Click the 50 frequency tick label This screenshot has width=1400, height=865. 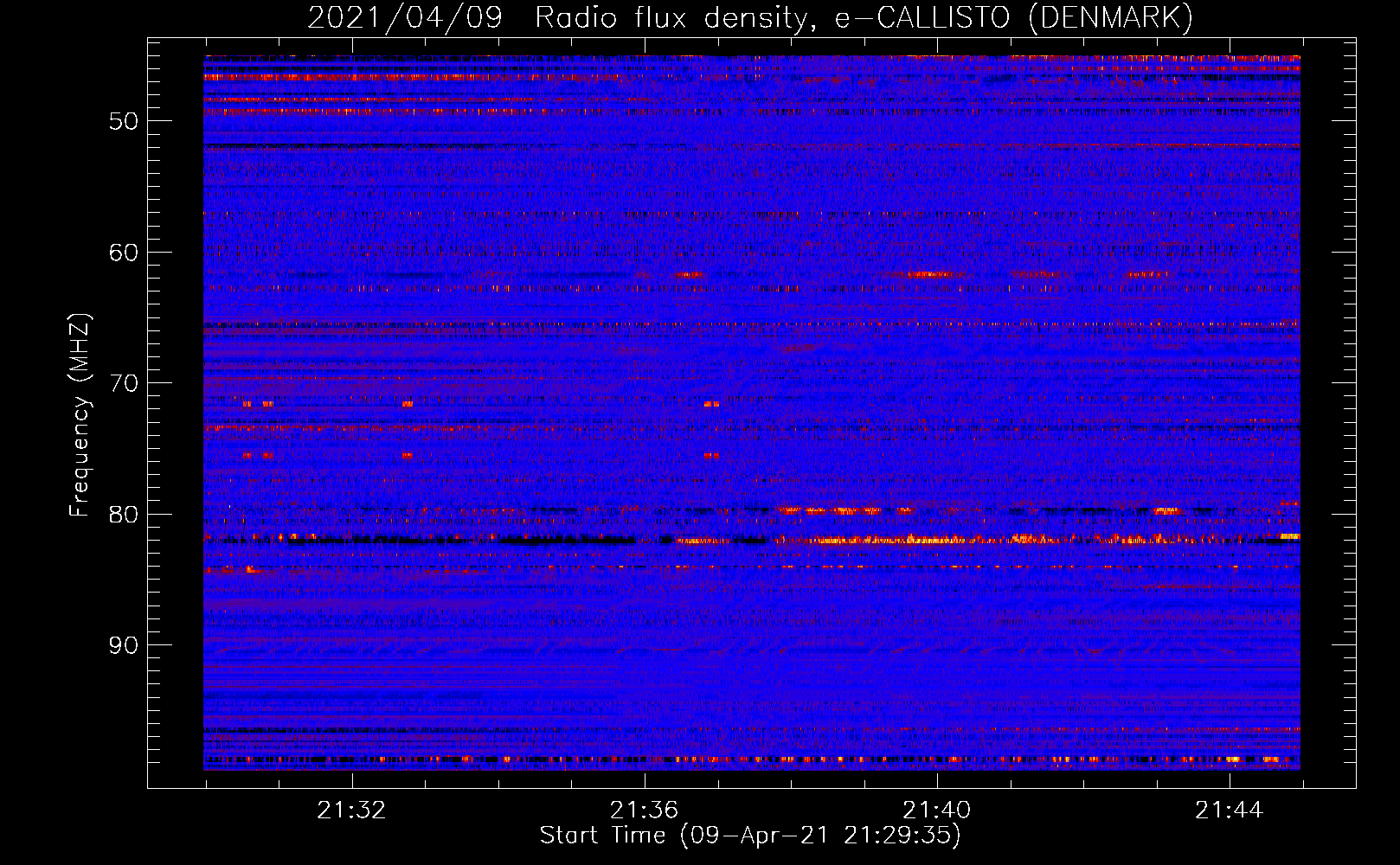click(x=124, y=121)
